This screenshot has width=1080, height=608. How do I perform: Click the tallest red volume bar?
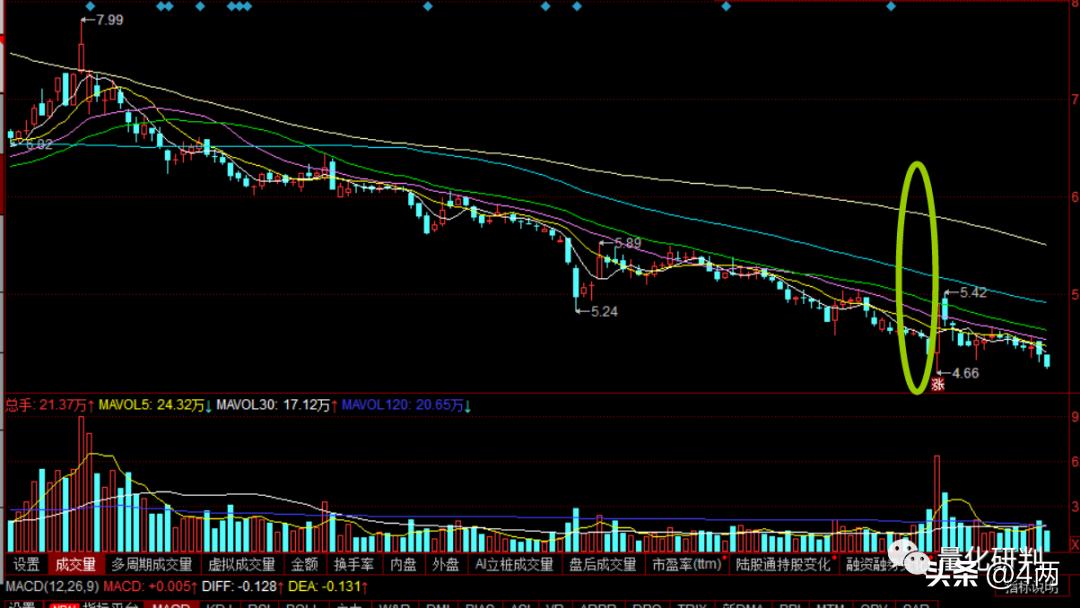[81, 480]
